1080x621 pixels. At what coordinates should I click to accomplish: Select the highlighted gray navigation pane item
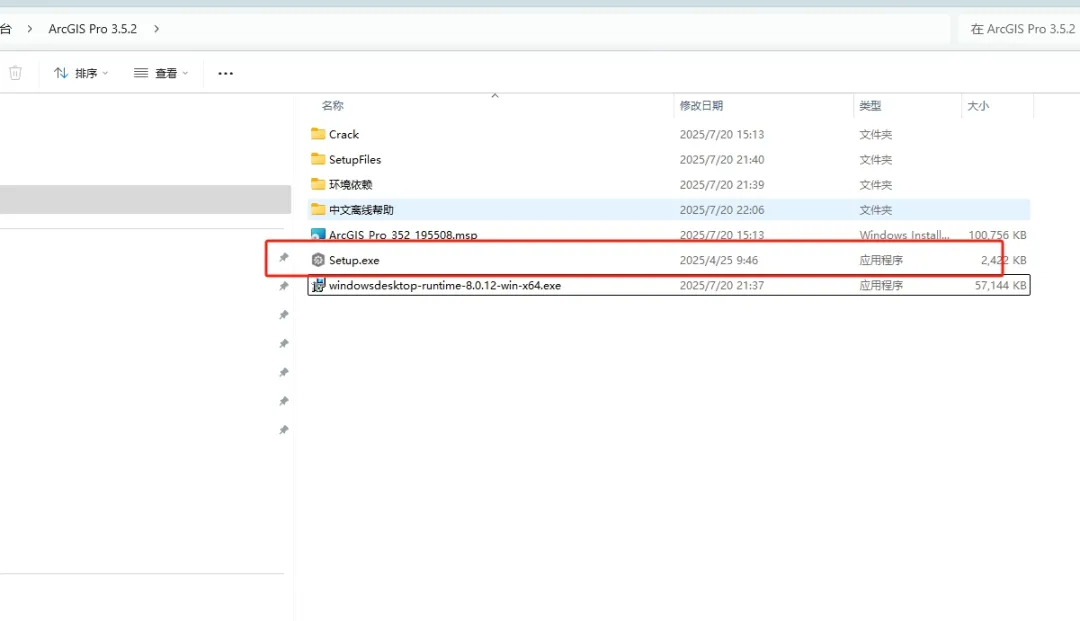tap(145, 199)
